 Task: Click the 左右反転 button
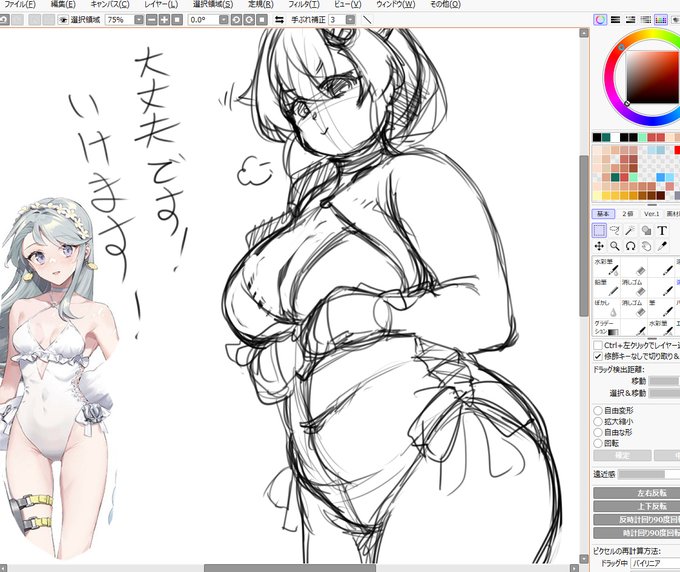[637, 493]
